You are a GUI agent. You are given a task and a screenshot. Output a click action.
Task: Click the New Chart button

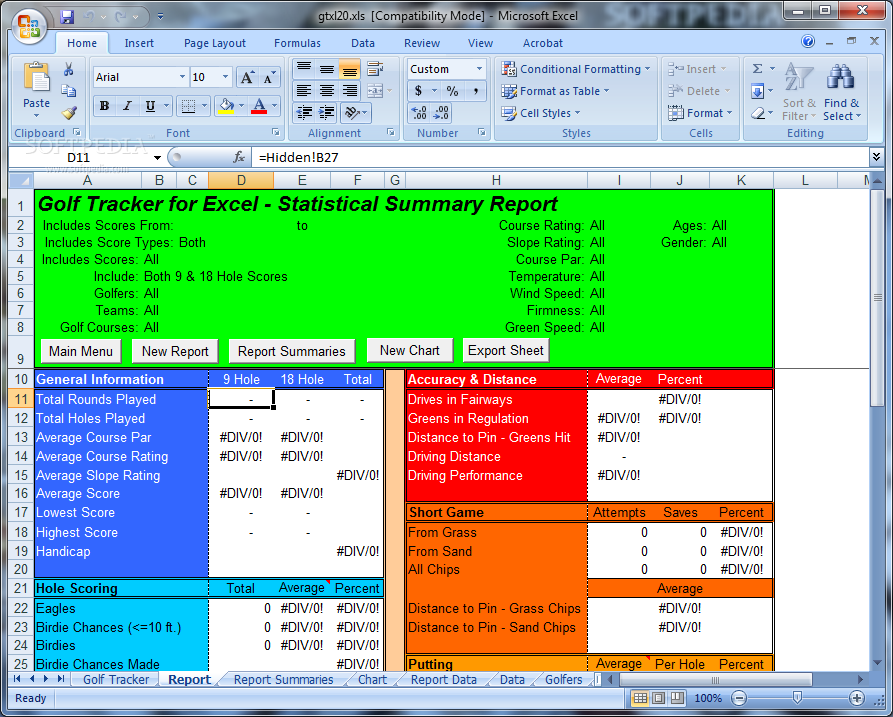tap(409, 350)
